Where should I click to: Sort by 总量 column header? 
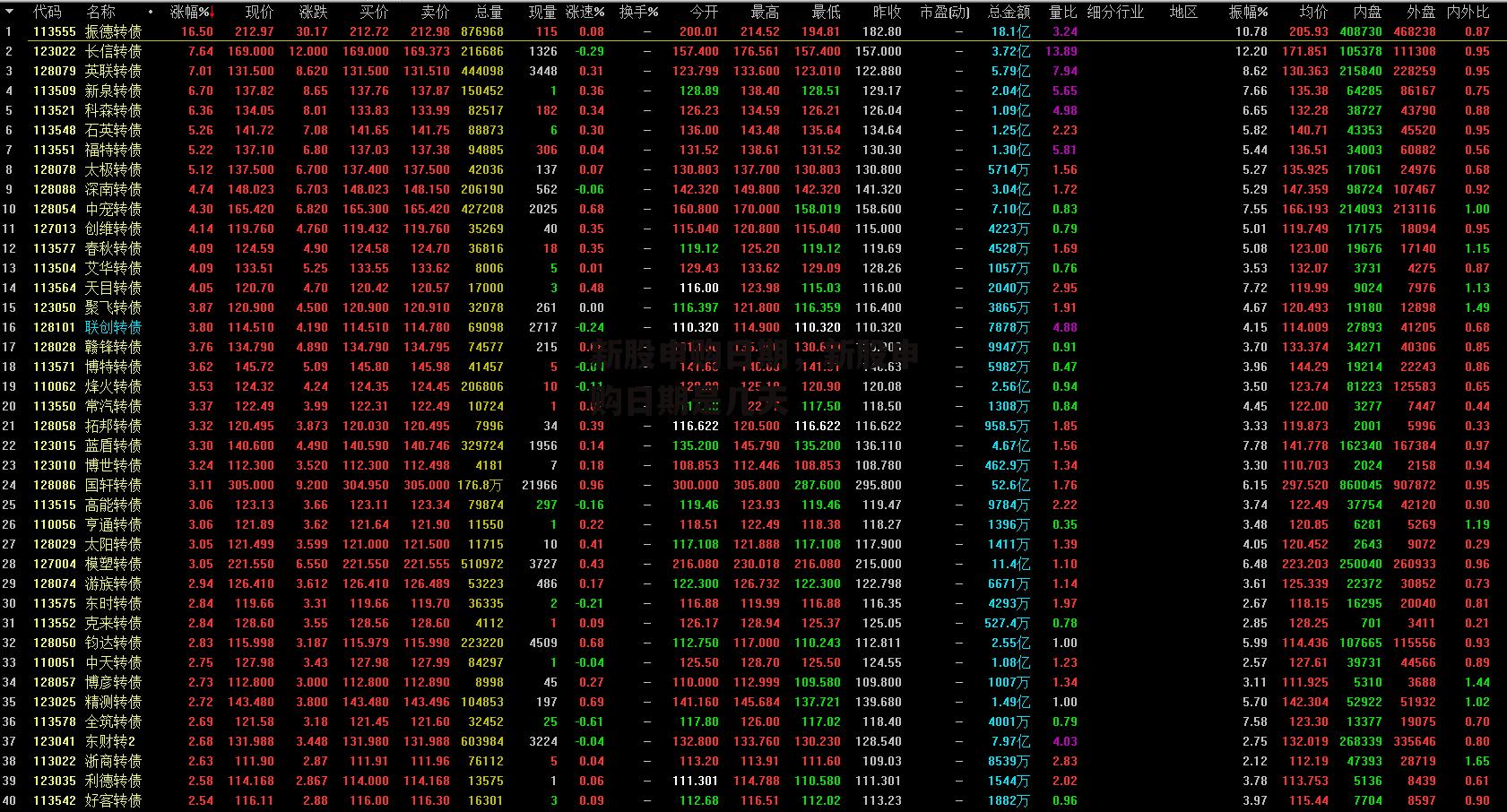(489, 12)
